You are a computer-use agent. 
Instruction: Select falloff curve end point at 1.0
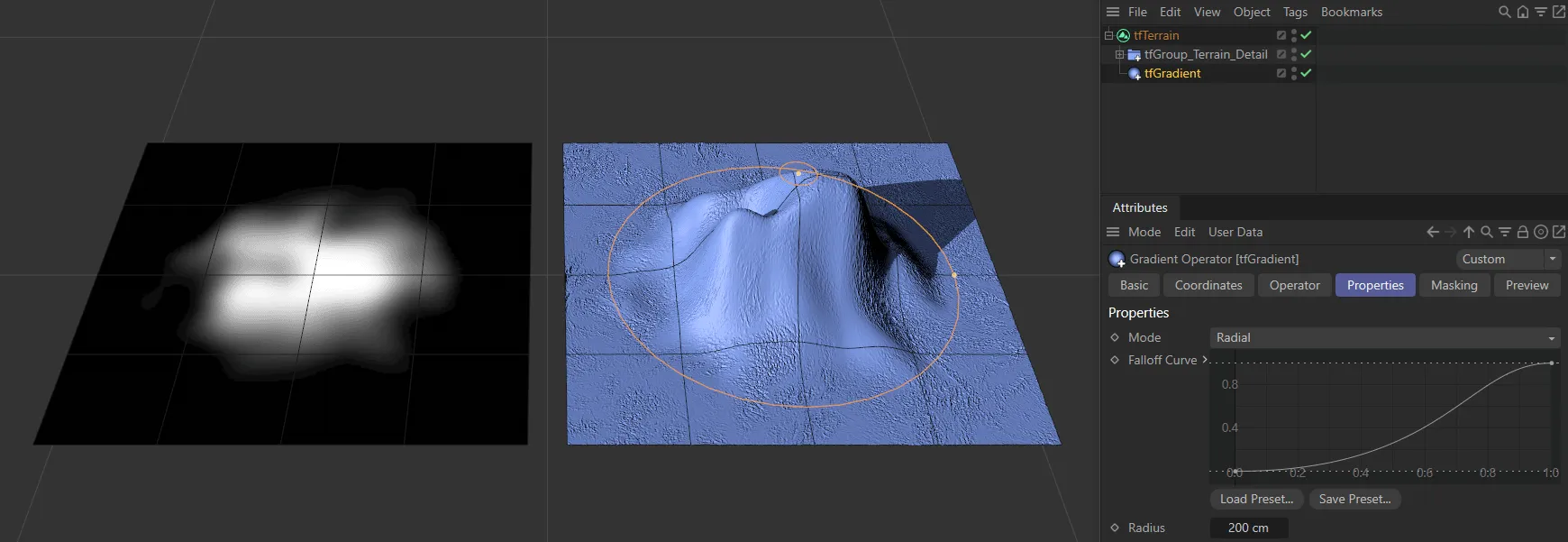tap(1552, 363)
